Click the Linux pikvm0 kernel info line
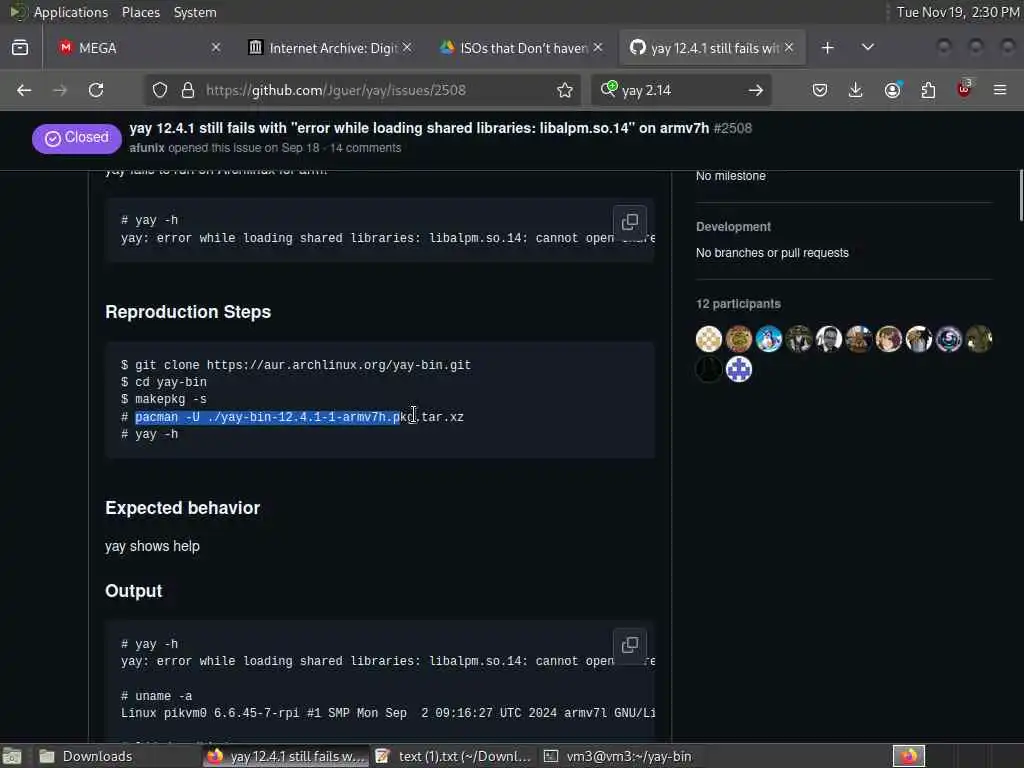 point(388,713)
